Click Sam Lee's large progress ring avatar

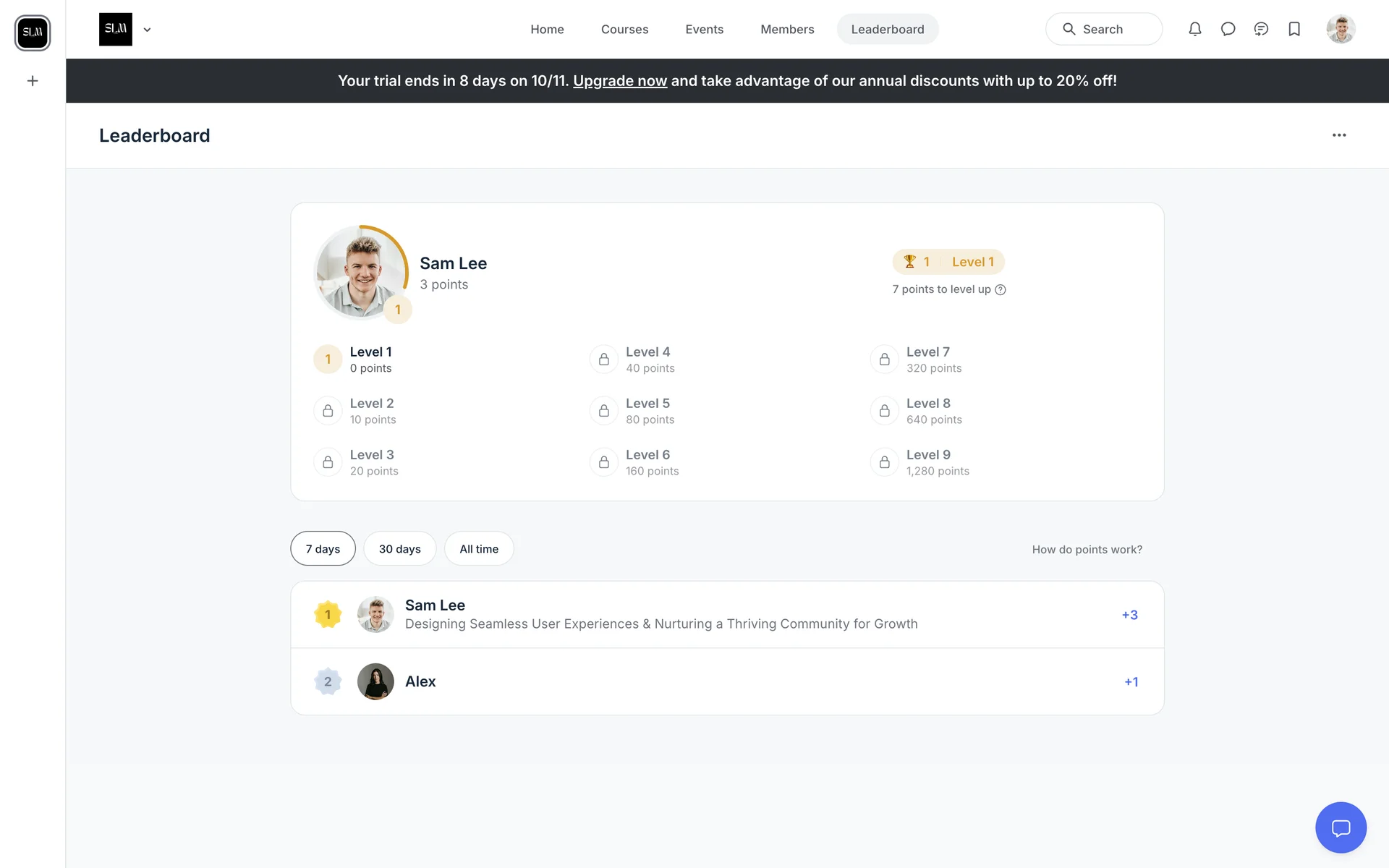(x=361, y=272)
